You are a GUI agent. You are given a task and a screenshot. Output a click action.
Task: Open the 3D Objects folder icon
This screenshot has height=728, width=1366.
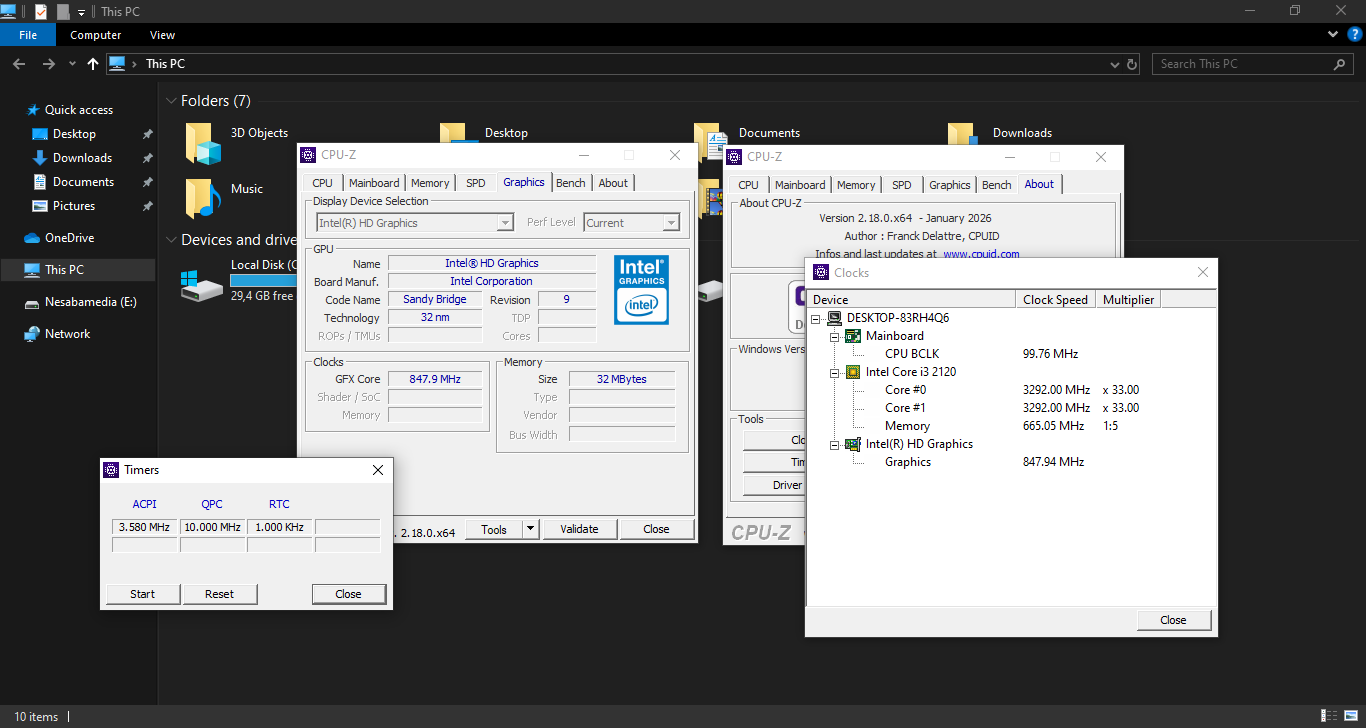[x=203, y=143]
